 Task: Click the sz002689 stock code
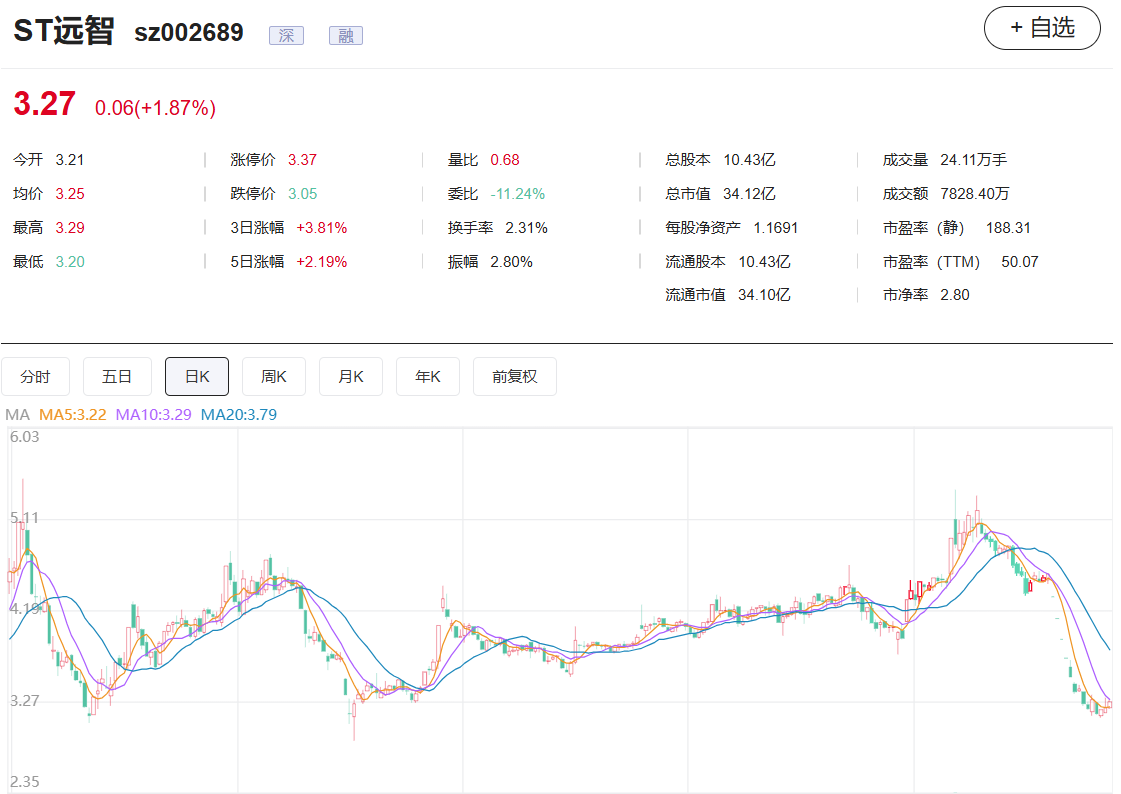coord(189,33)
